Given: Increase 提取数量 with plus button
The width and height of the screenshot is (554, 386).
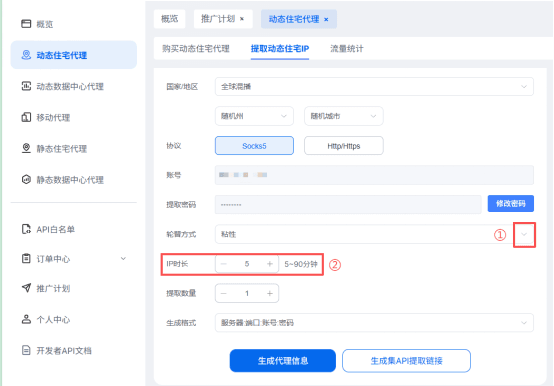Looking at the screenshot, I should tap(270, 293).
